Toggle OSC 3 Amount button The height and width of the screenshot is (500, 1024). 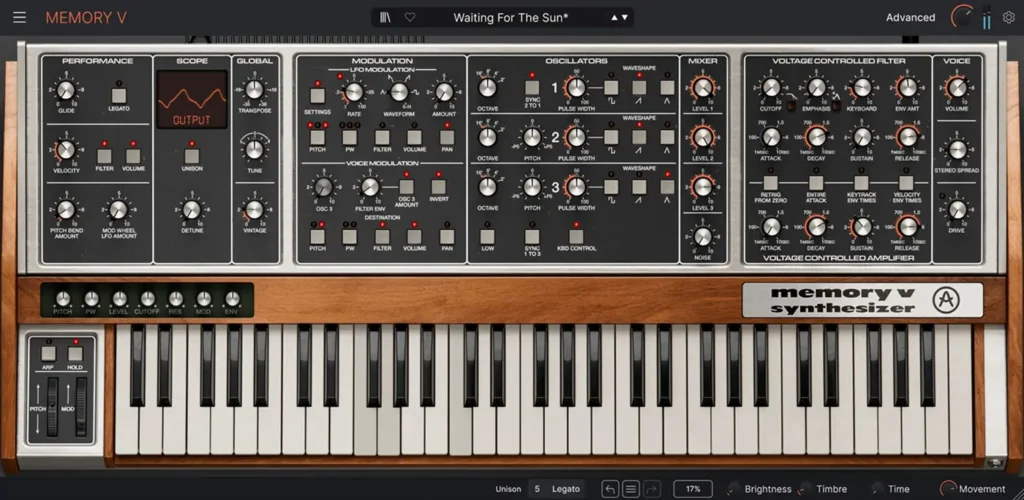407,187
